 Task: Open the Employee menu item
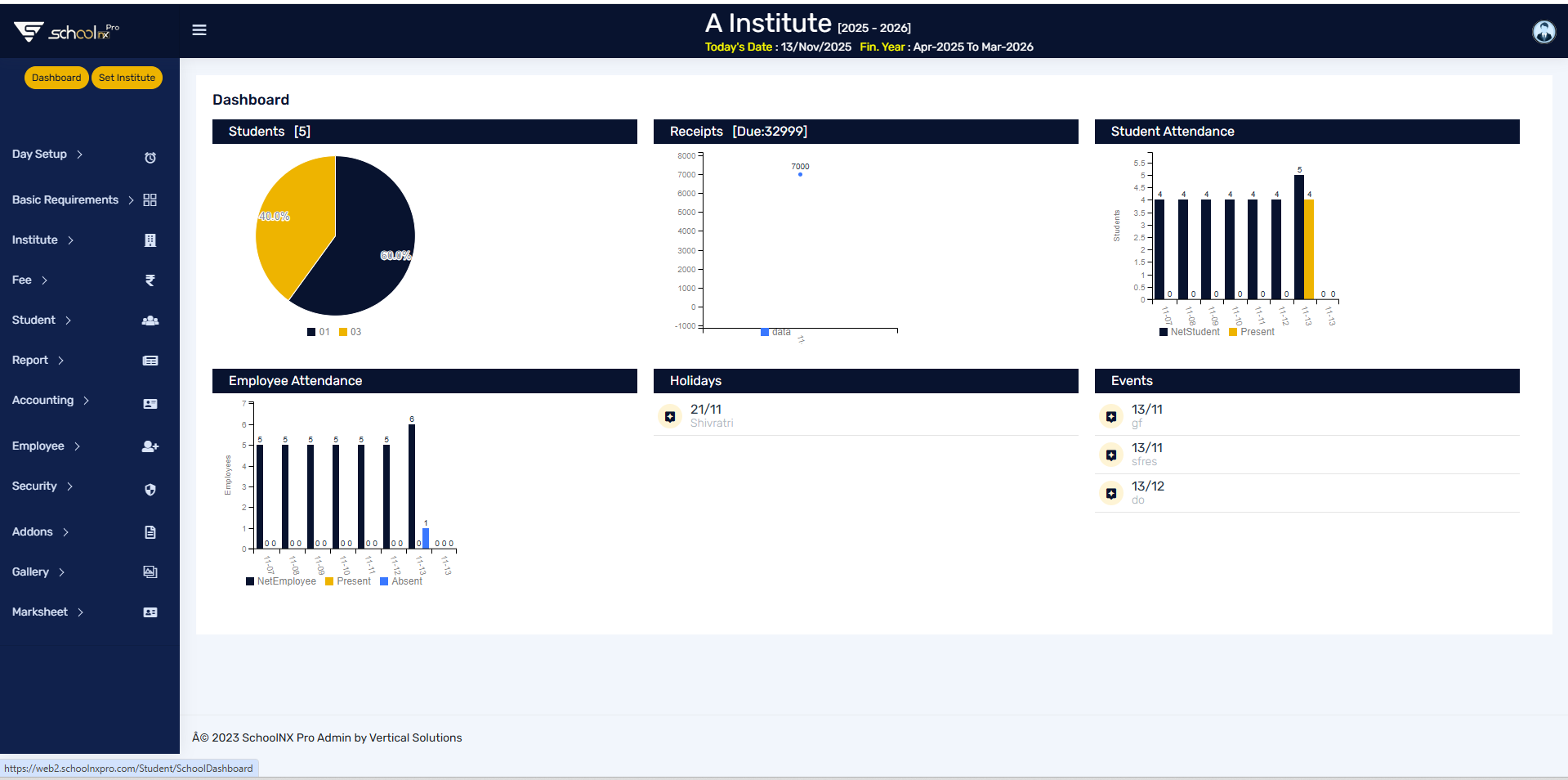click(46, 446)
